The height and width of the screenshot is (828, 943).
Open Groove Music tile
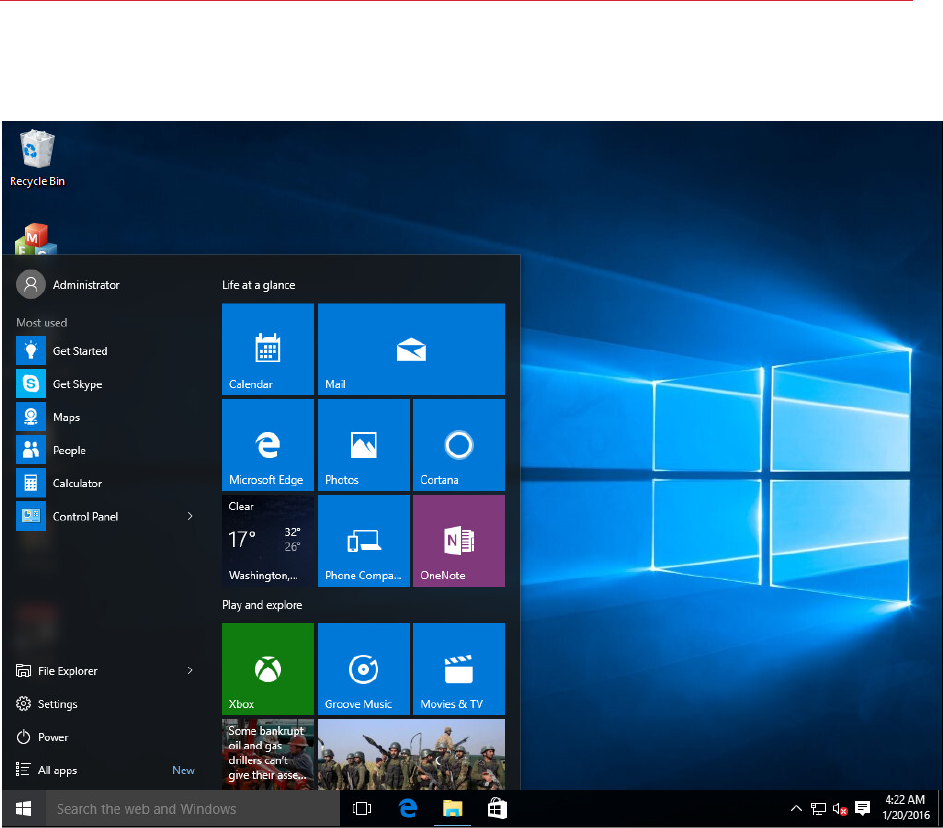(363, 669)
